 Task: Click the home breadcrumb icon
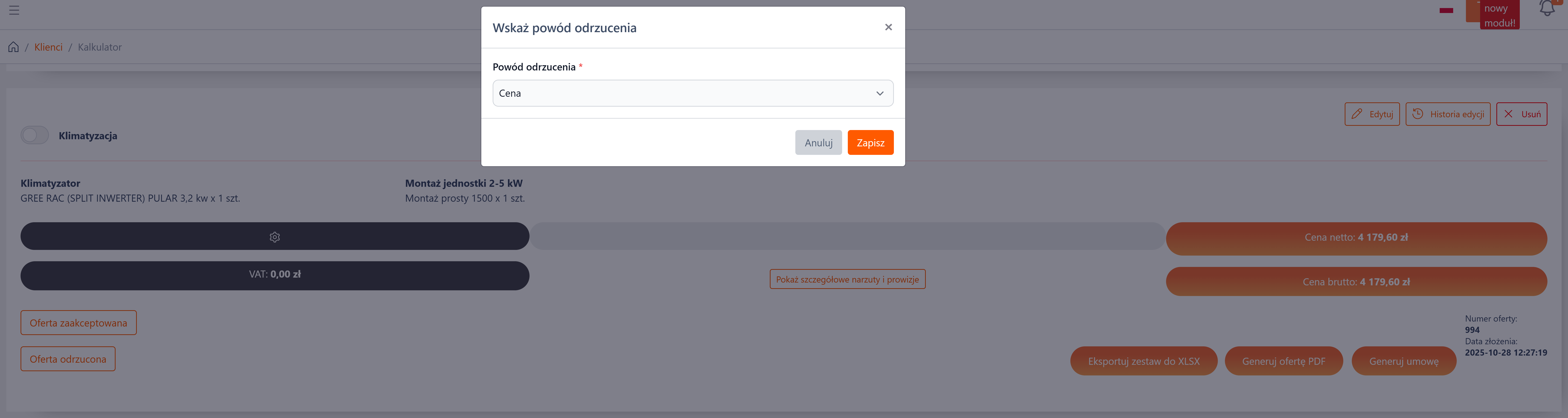pos(13,47)
